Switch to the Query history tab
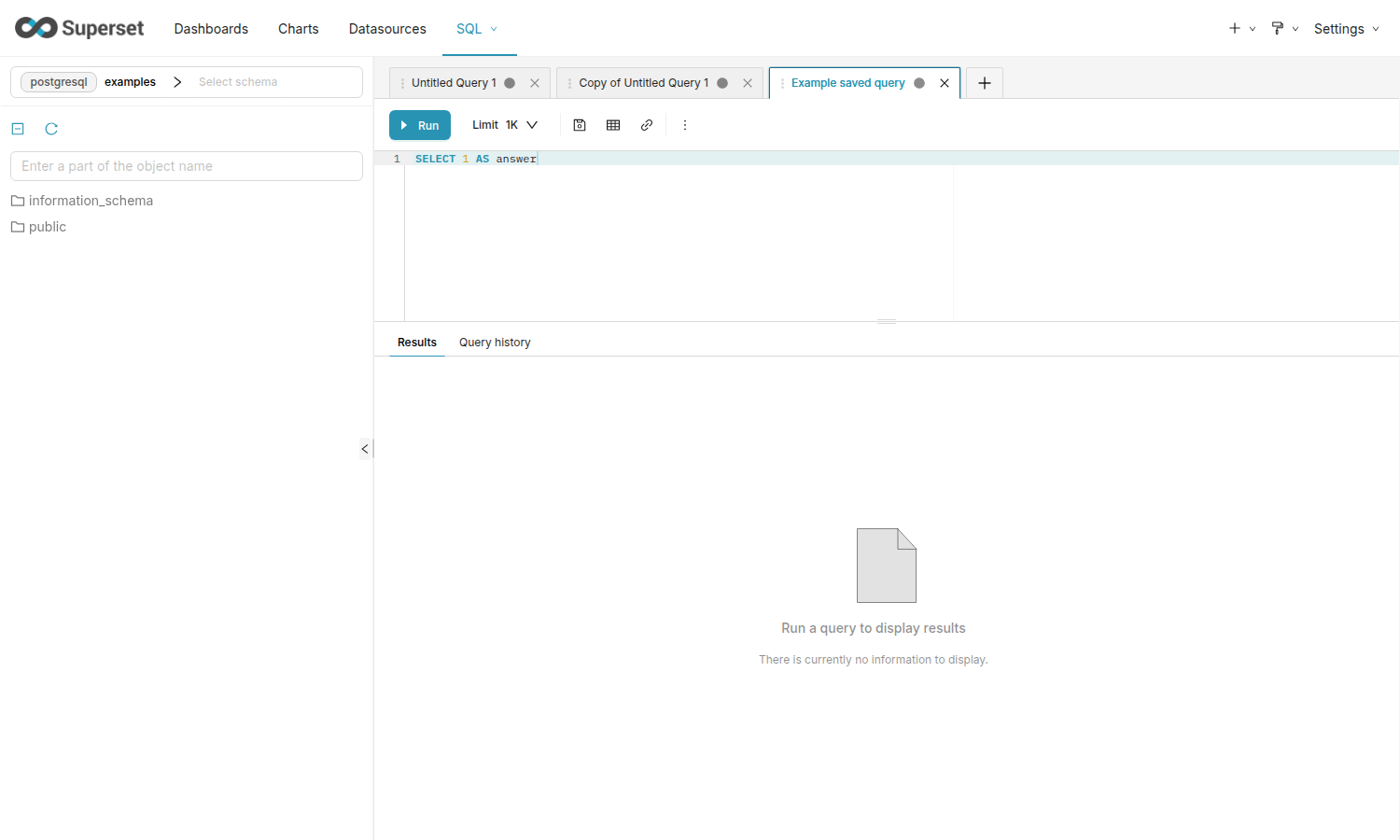1400x840 pixels. click(495, 343)
